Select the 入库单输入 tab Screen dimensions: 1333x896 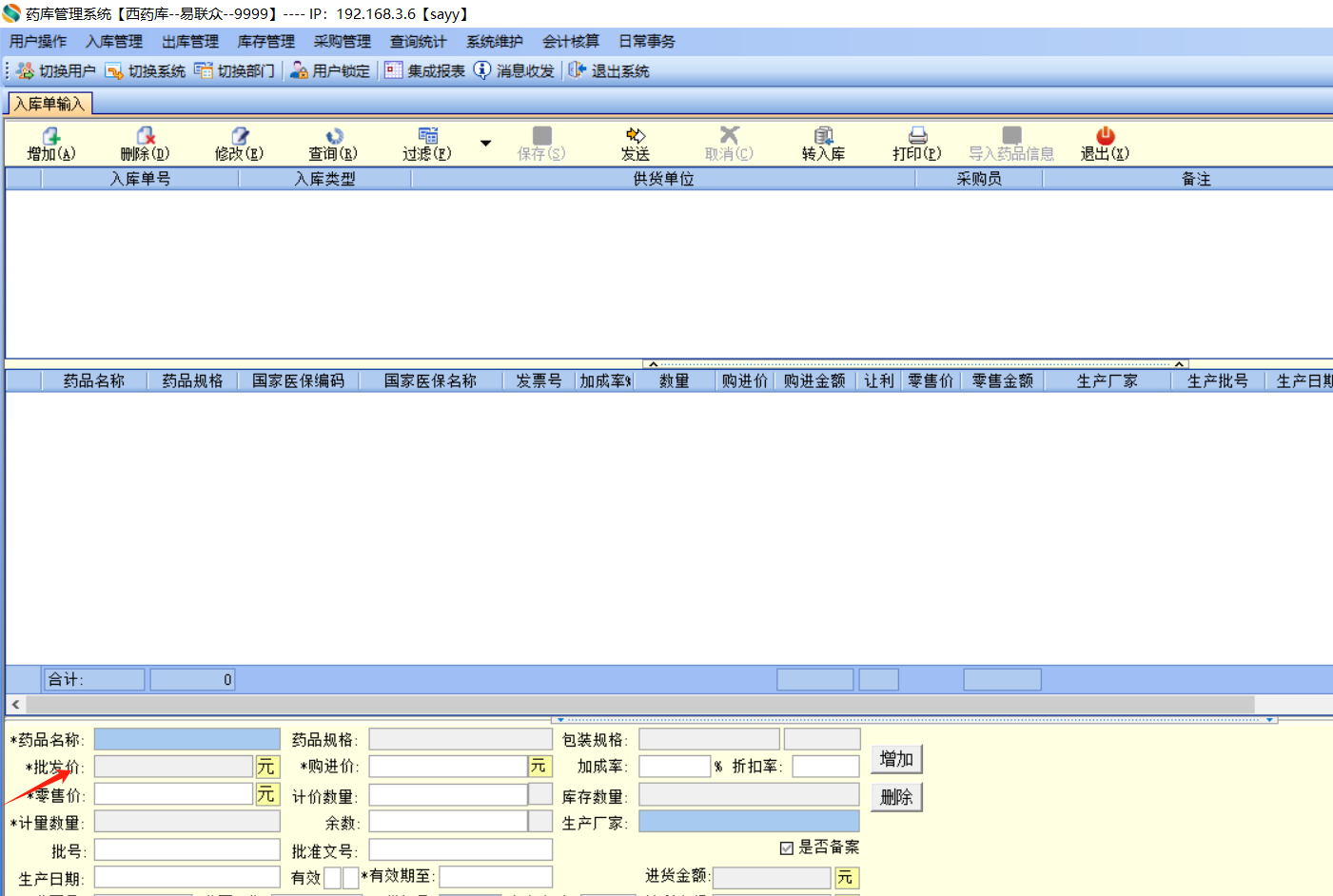[49, 104]
